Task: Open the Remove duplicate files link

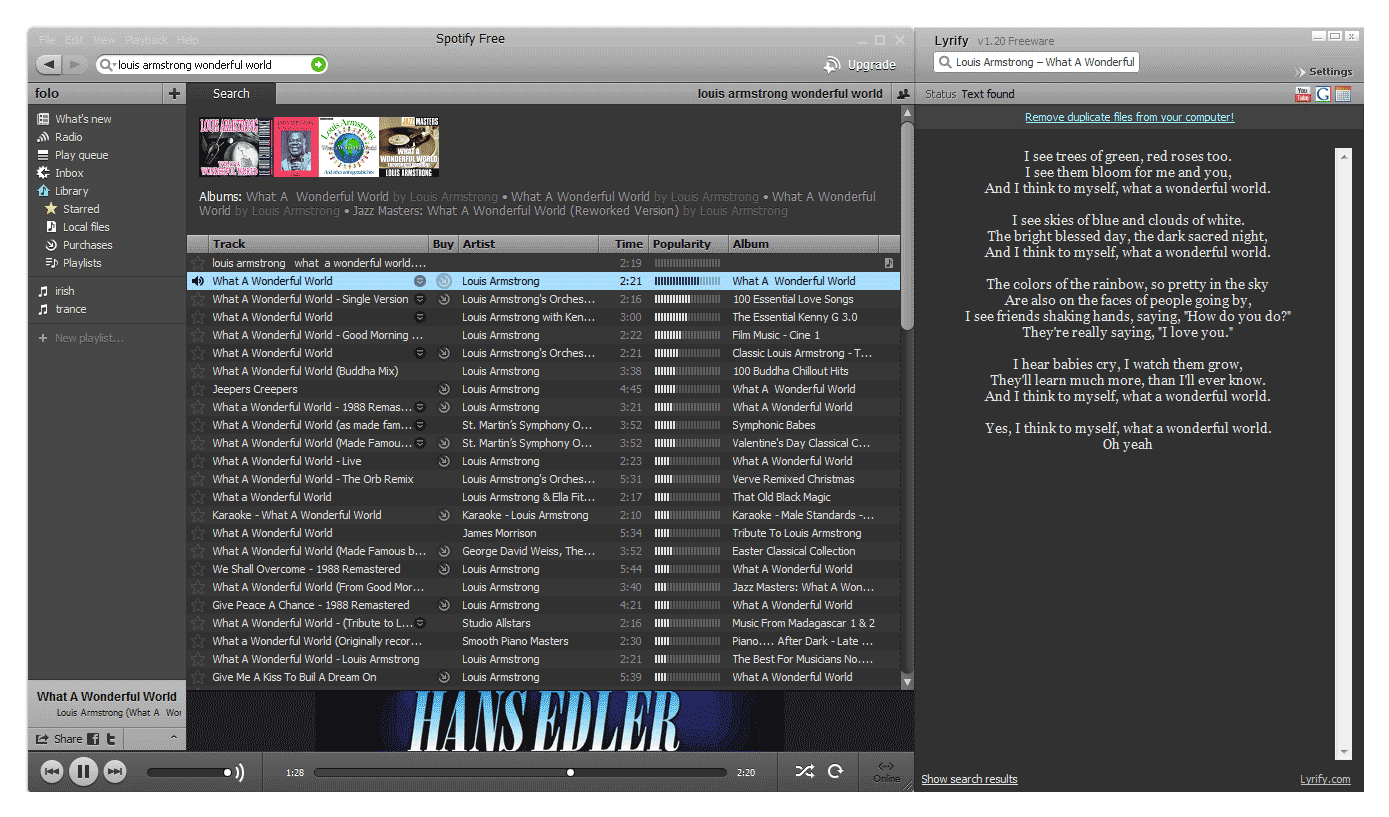Action: point(1130,117)
